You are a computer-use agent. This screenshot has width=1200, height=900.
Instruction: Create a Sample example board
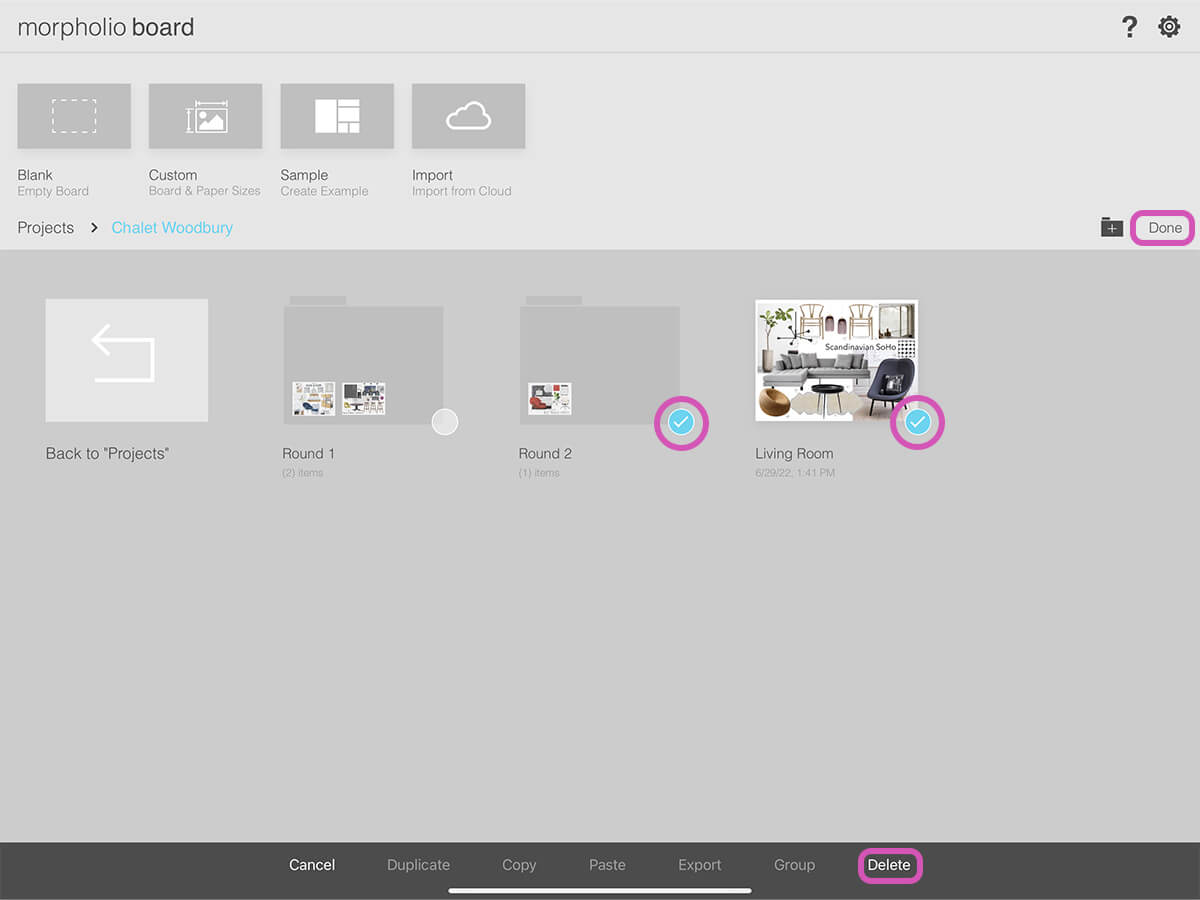click(337, 116)
